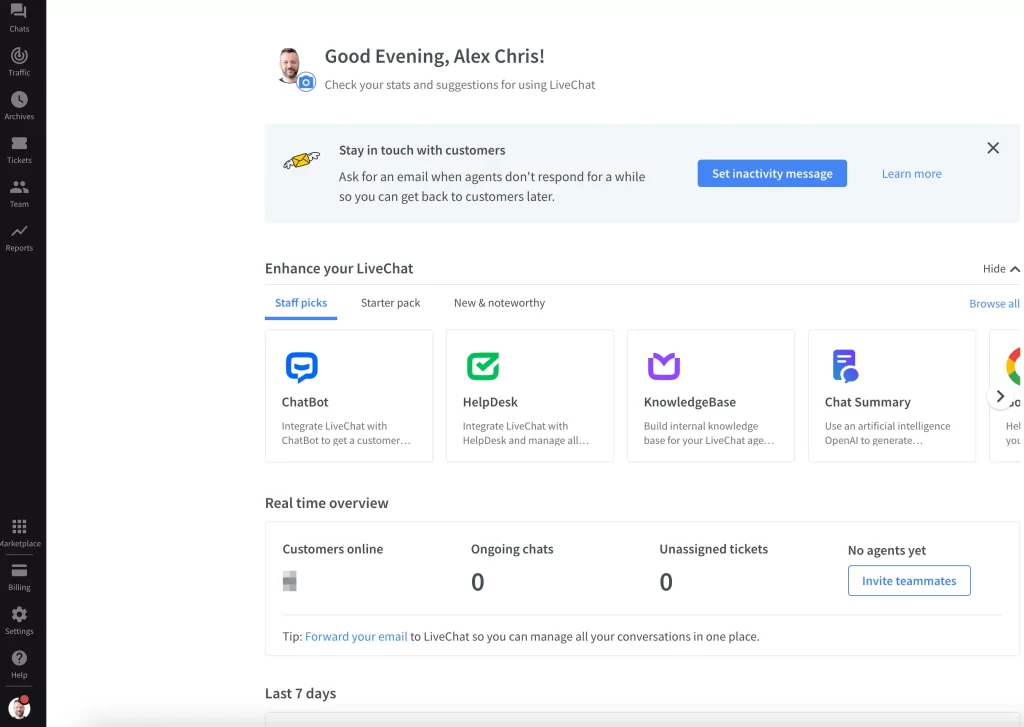Viewport: 1024px width, 727px height.
Task: Collapse the Enhance your LiveChat section
Action: coord(1001,268)
